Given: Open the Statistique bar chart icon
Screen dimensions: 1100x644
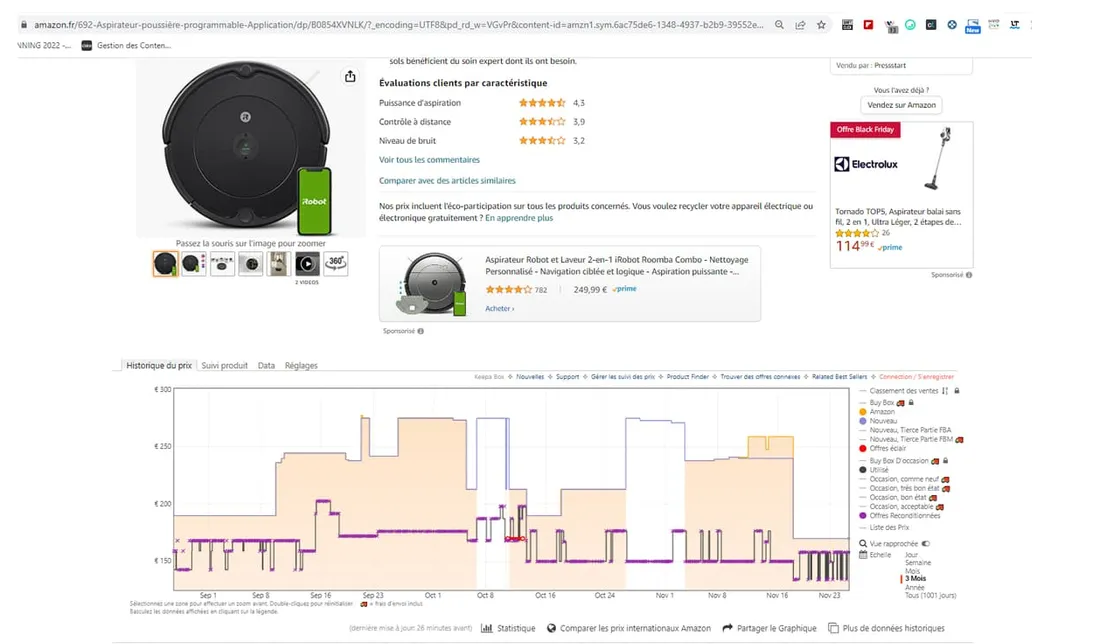Looking at the screenshot, I should (486, 628).
